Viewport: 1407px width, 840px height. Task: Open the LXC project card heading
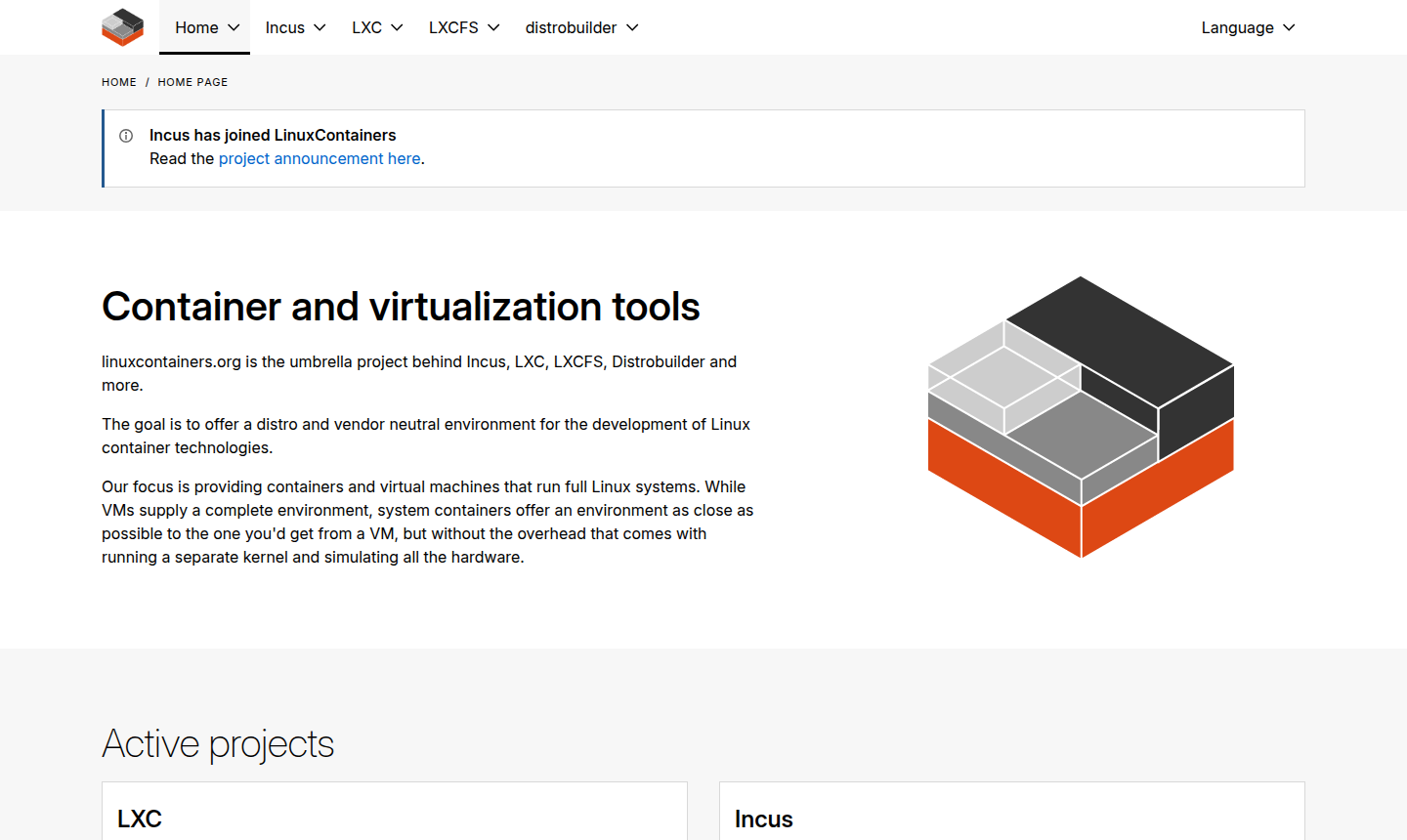click(140, 819)
